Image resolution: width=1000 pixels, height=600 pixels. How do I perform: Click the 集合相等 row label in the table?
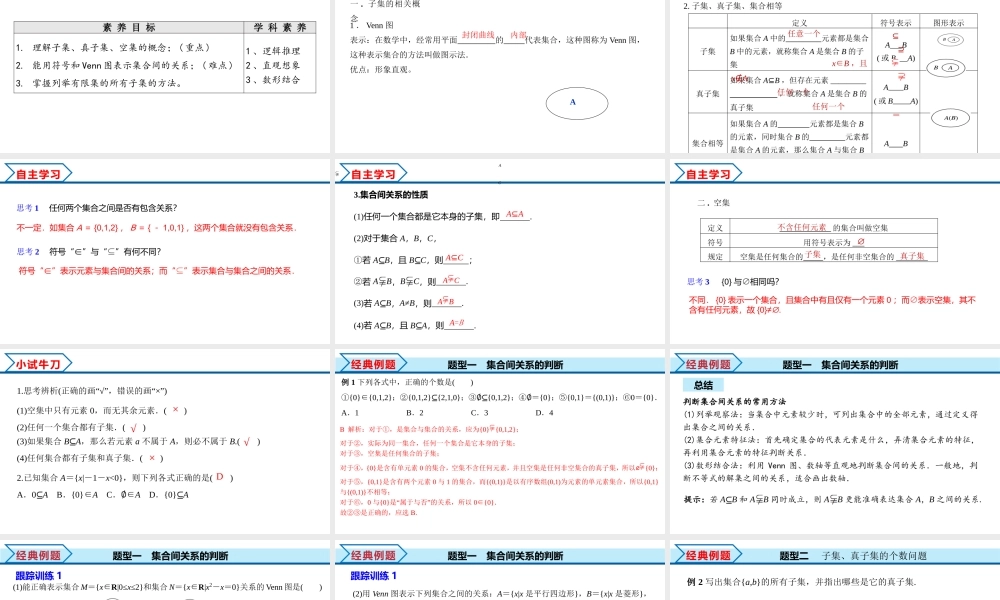pos(708,143)
